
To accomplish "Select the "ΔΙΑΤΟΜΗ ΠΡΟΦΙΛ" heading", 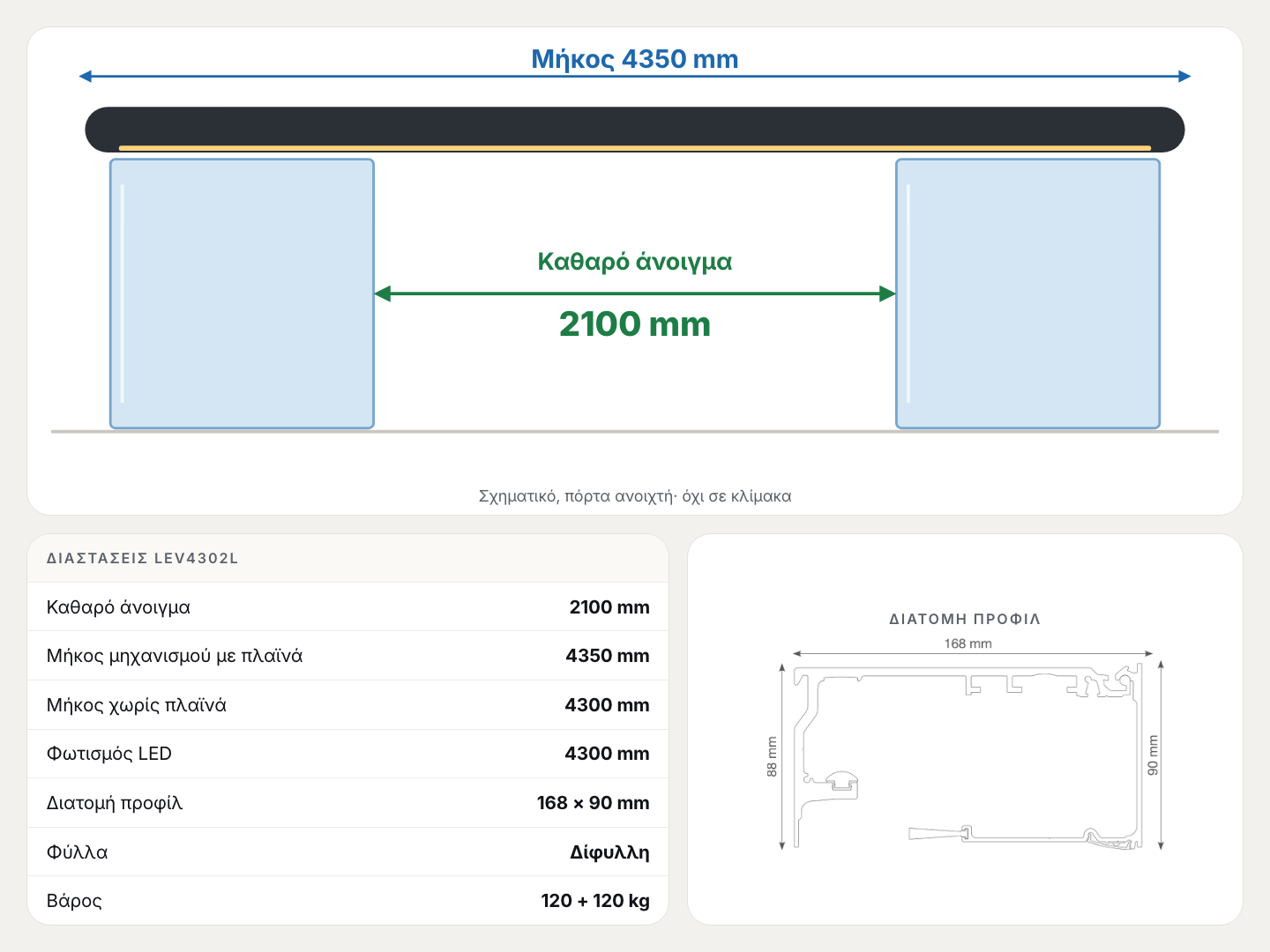I will pos(965,619).
